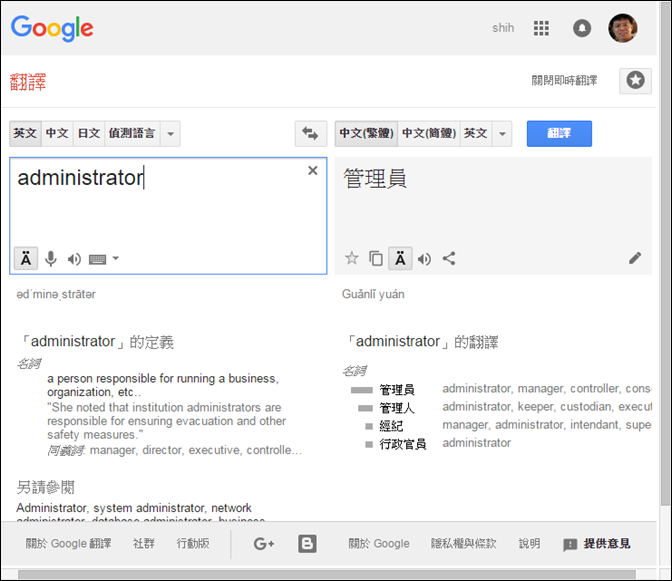Open 說明 help footer link

pos(529,544)
